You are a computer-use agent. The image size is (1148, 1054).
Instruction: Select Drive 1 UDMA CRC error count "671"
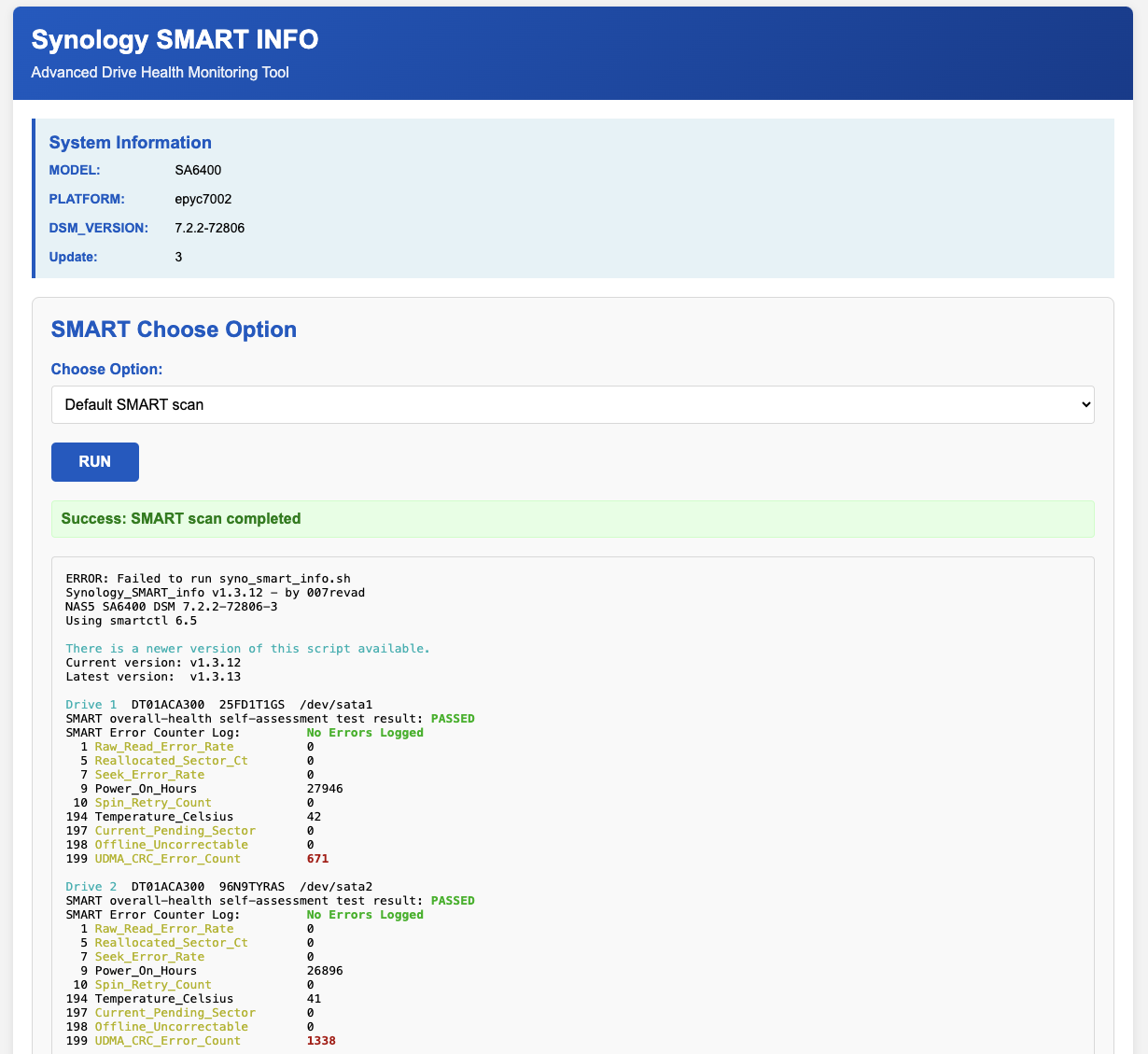coord(317,859)
